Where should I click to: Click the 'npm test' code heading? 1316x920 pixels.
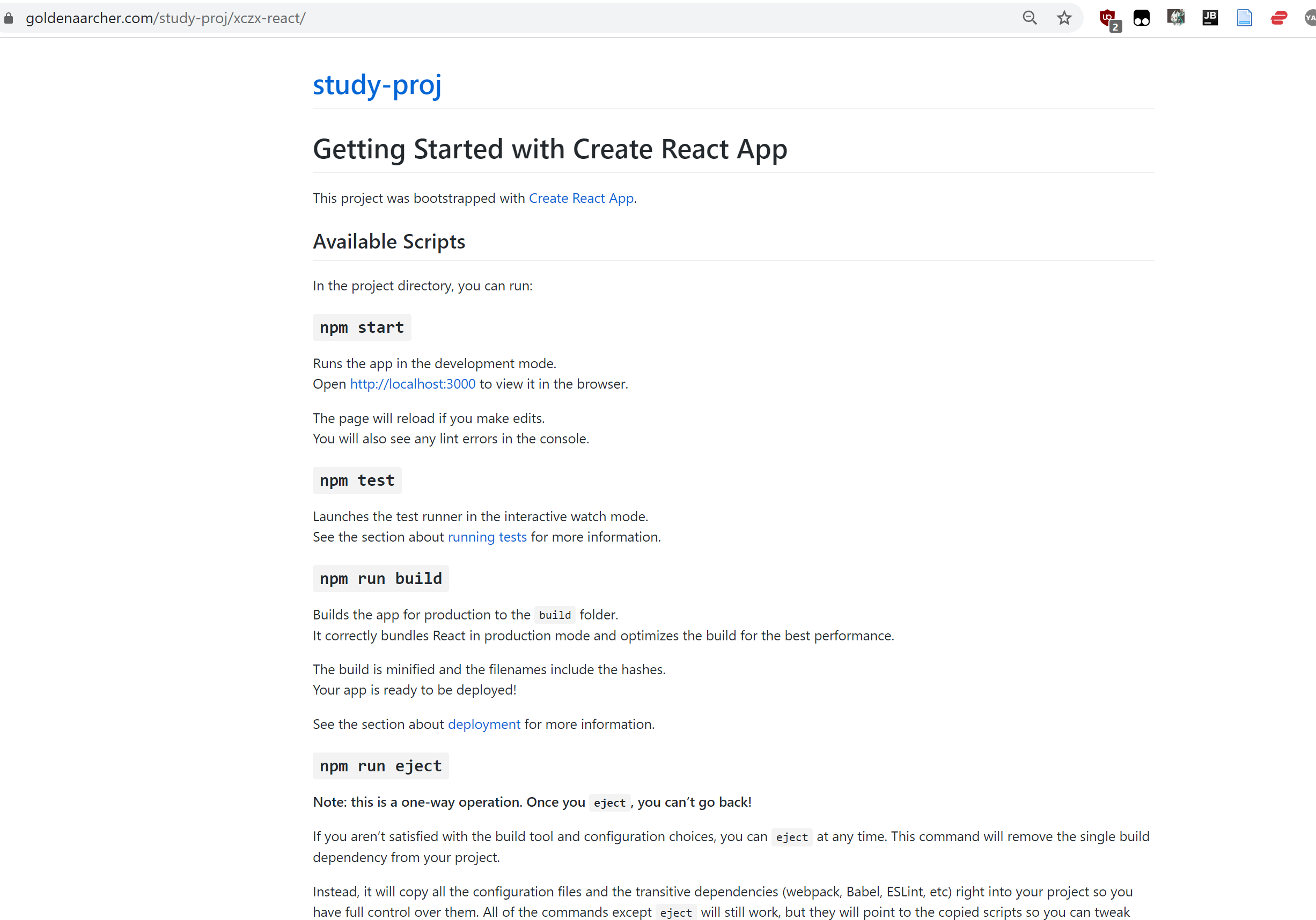coord(357,480)
